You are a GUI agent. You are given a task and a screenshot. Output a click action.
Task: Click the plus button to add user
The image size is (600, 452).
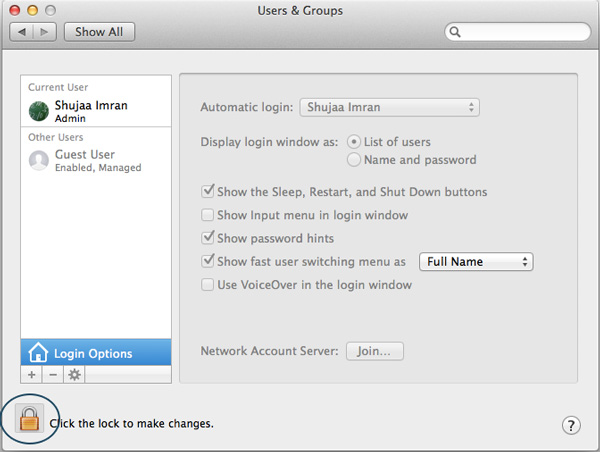(x=32, y=374)
